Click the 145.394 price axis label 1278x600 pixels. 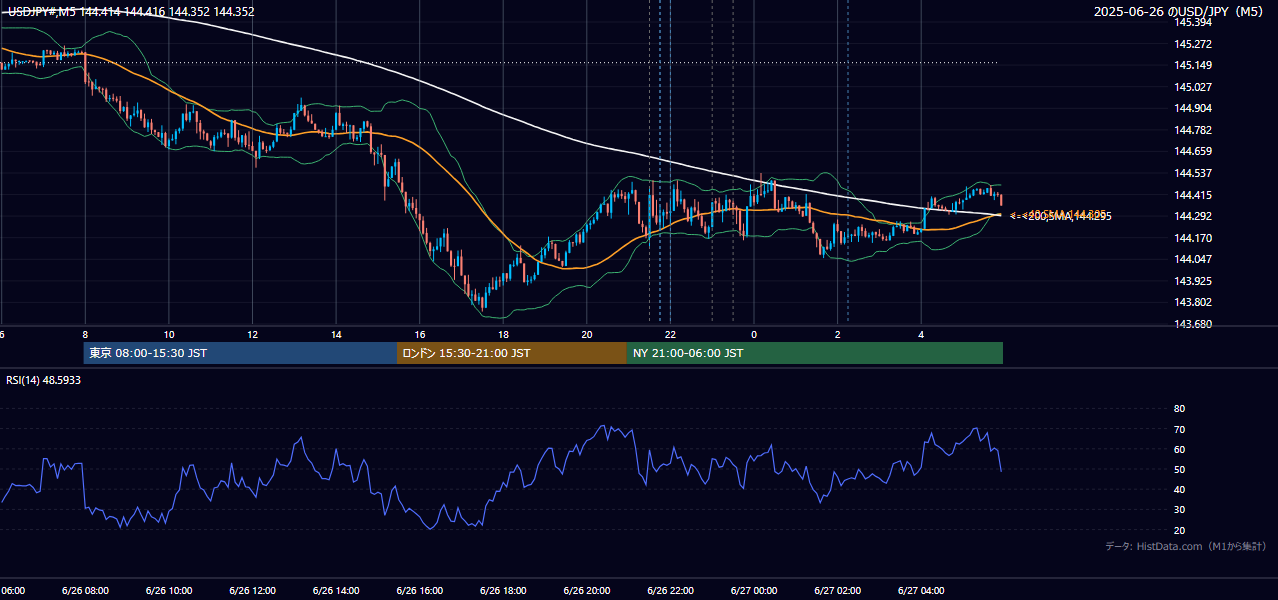(1193, 22)
